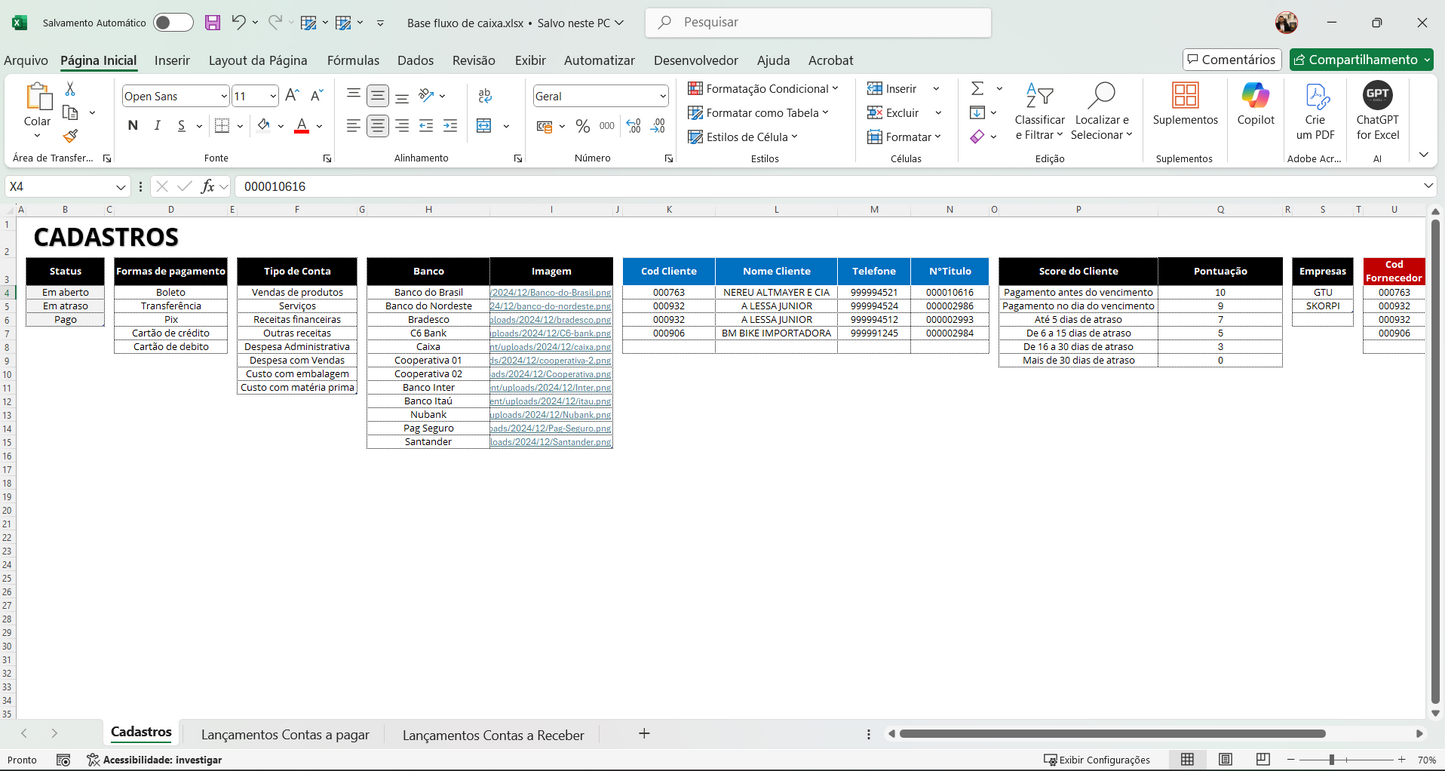This screenshot has width=1445, height=771.
Task: Click the Comentários button
Action: (1231, 59)
